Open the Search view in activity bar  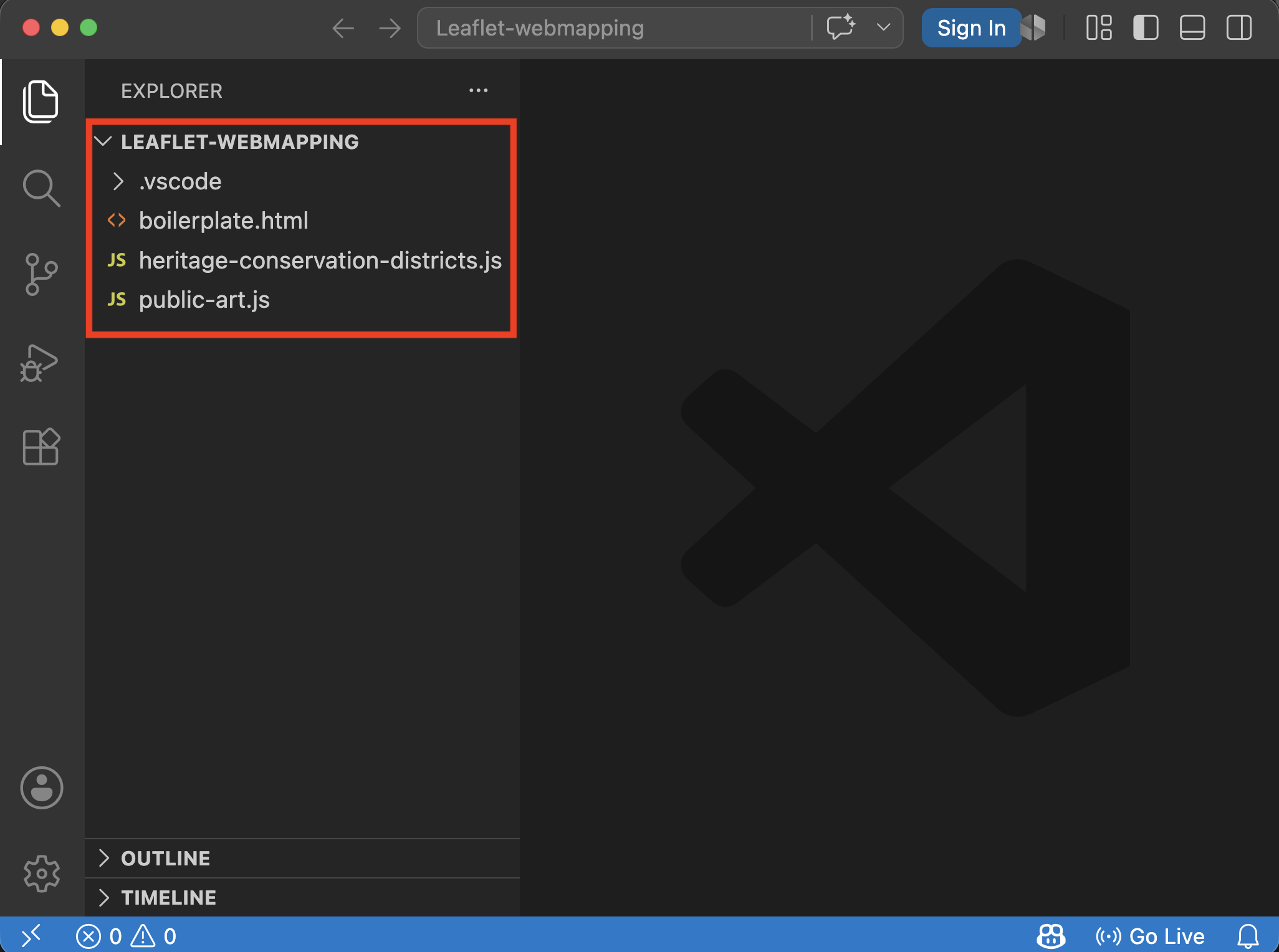41,188
